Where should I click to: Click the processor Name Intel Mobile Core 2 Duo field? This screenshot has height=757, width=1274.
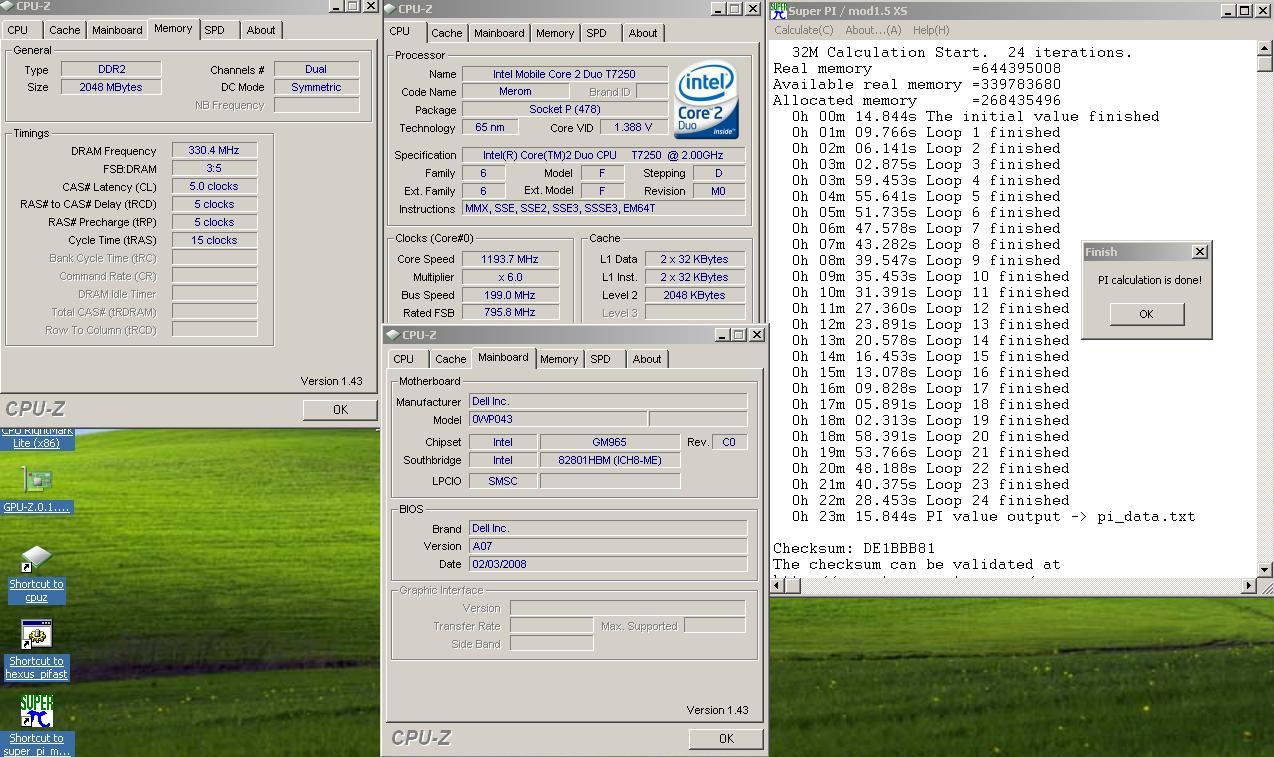[564, 74]
